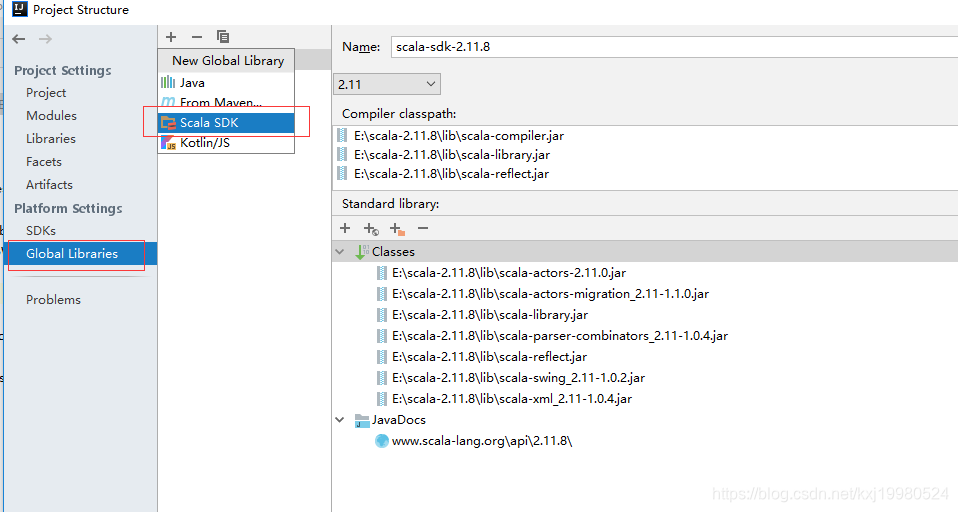Add classes with the standard library plus icon
958x512 pixels.
point(345,229)
